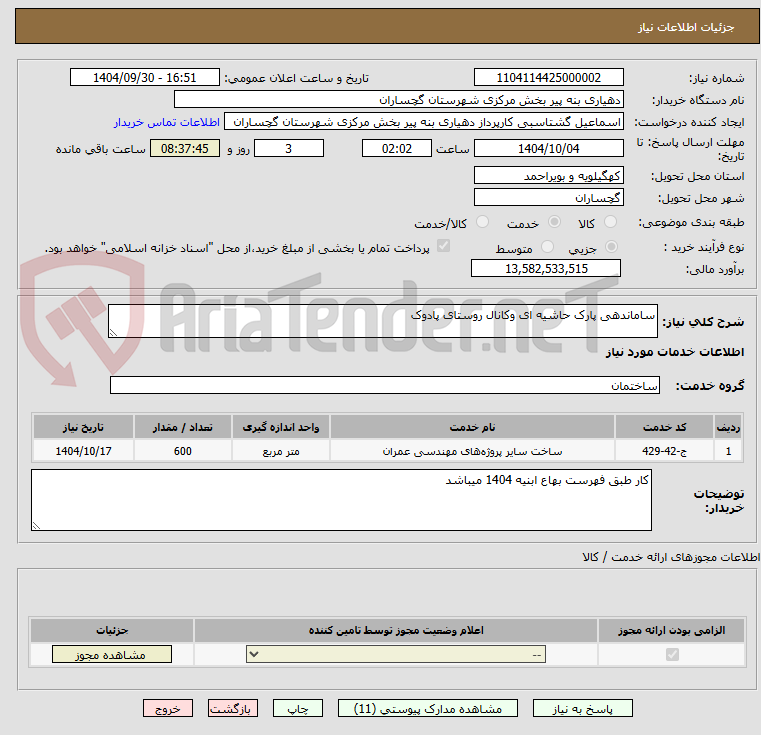Click the استان محل تحویل field
The image size is (761, 735).
tap(548, 175)
